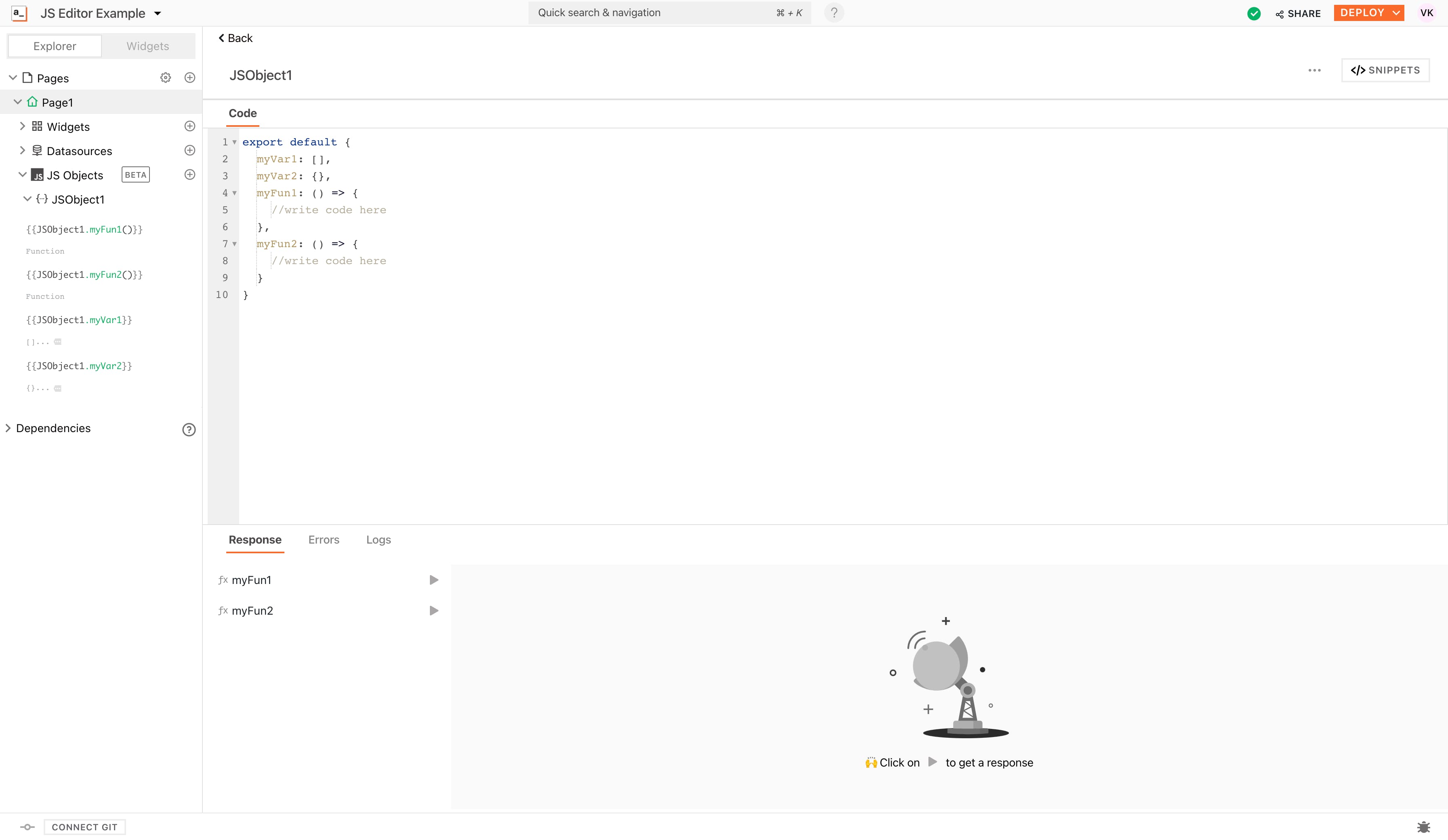Click the Dependencies help icon
This screenshot has height=840, width=1448.
tap(189, 429)
